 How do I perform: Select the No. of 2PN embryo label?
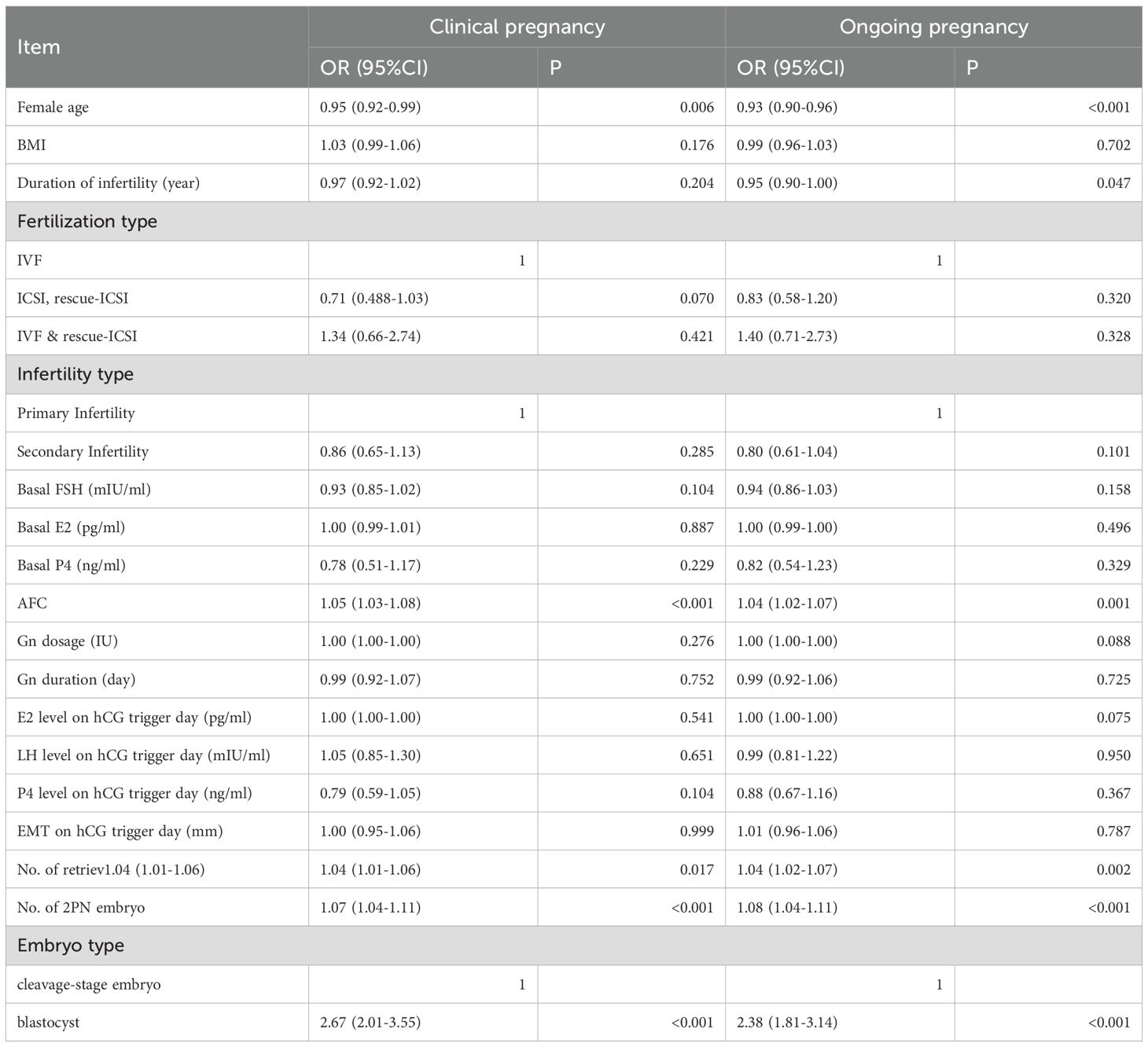[x=81, y=908]
